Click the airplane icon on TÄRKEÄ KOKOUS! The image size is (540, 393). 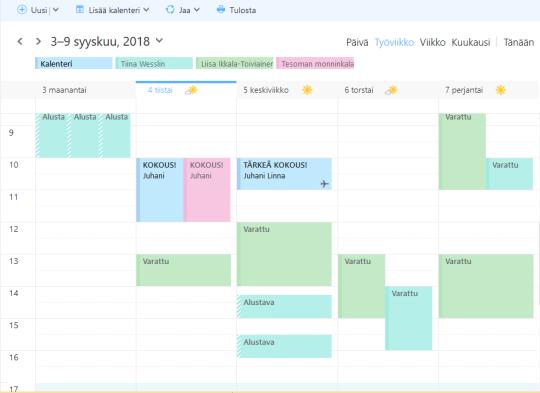click(324, 184)
